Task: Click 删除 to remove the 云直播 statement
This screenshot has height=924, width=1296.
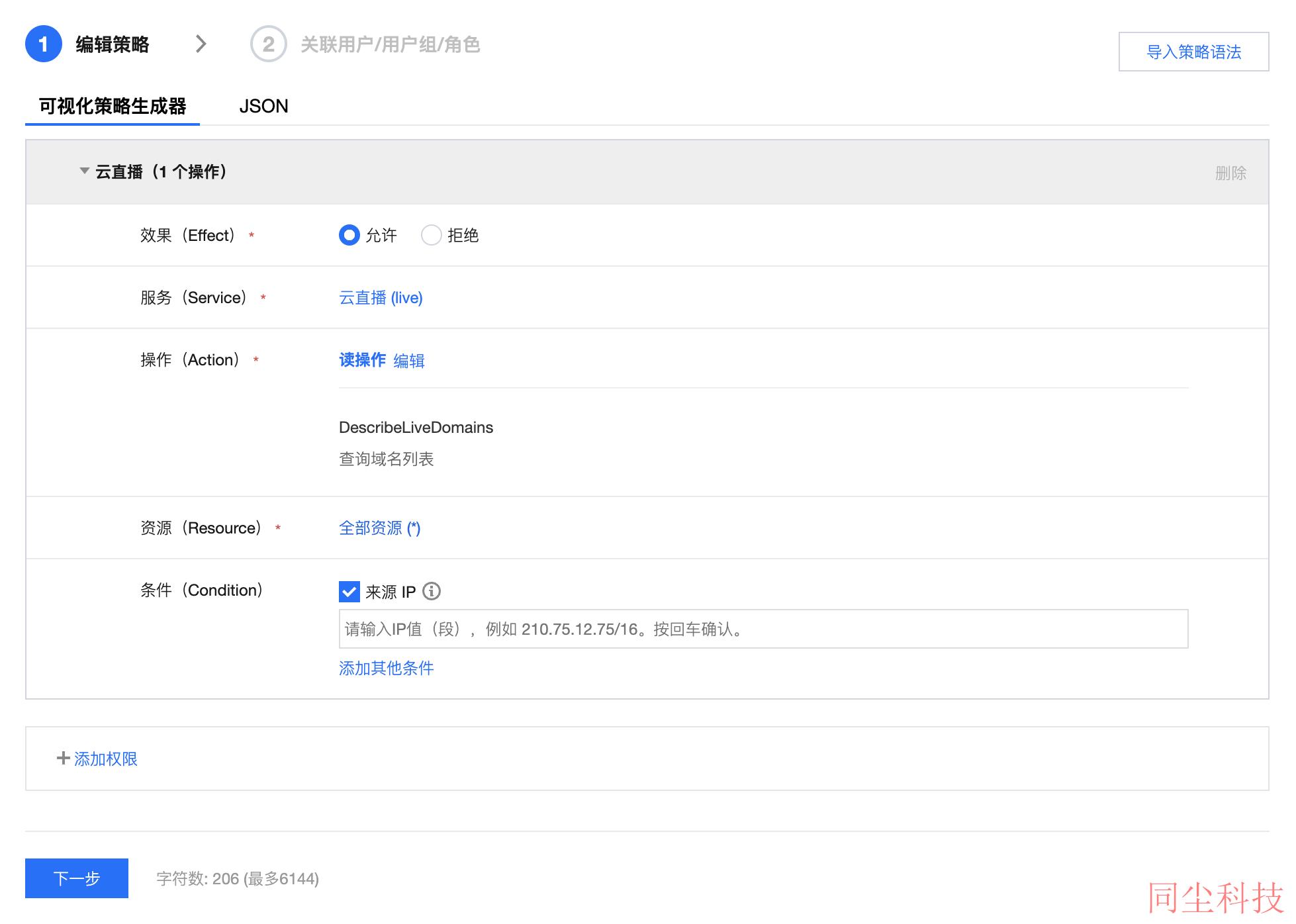Action: [1230, 173]
